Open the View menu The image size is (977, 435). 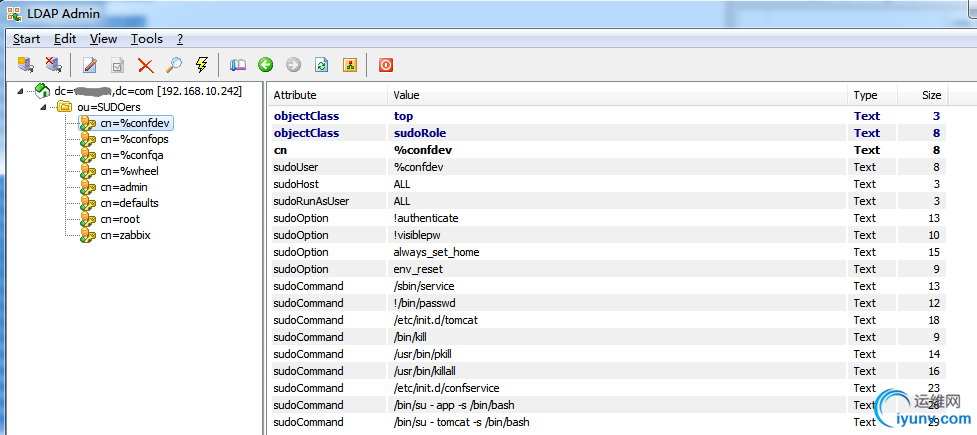tap(103, 39)
